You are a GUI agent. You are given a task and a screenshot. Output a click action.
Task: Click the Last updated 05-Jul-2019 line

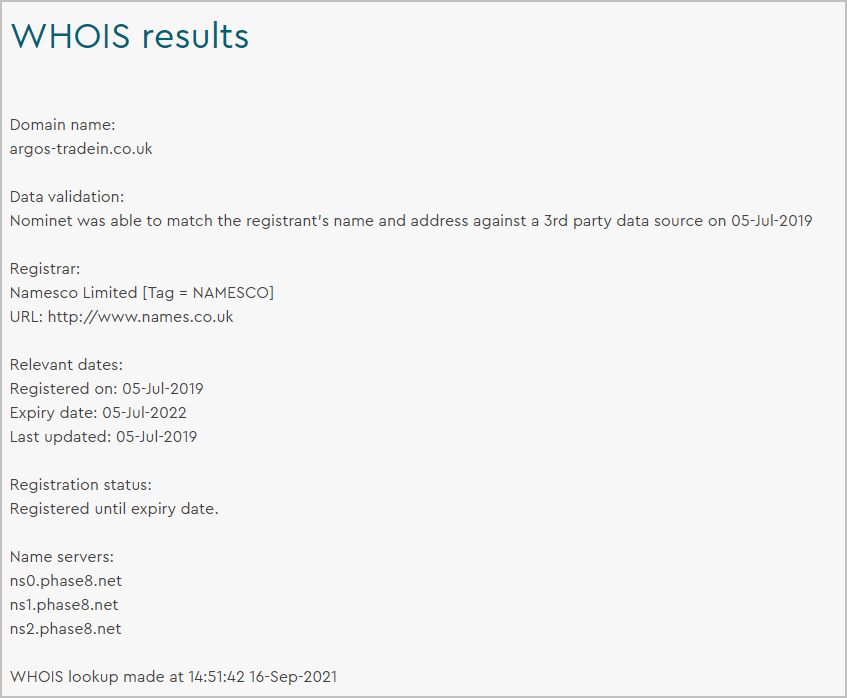tap(104, 437)
